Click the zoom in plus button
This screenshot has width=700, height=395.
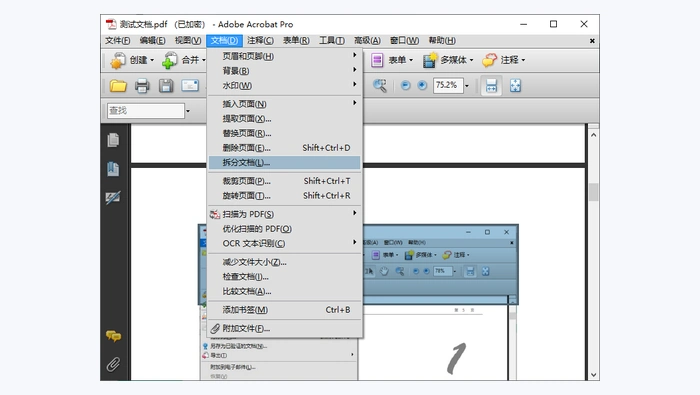(422, 85)
